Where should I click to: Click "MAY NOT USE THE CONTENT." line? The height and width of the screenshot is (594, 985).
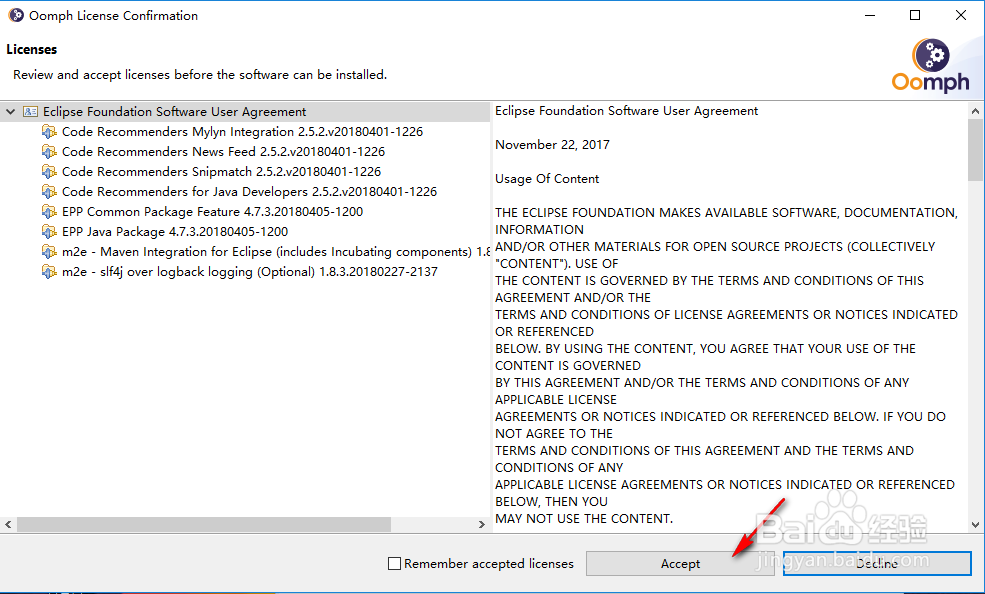point(584,519)
